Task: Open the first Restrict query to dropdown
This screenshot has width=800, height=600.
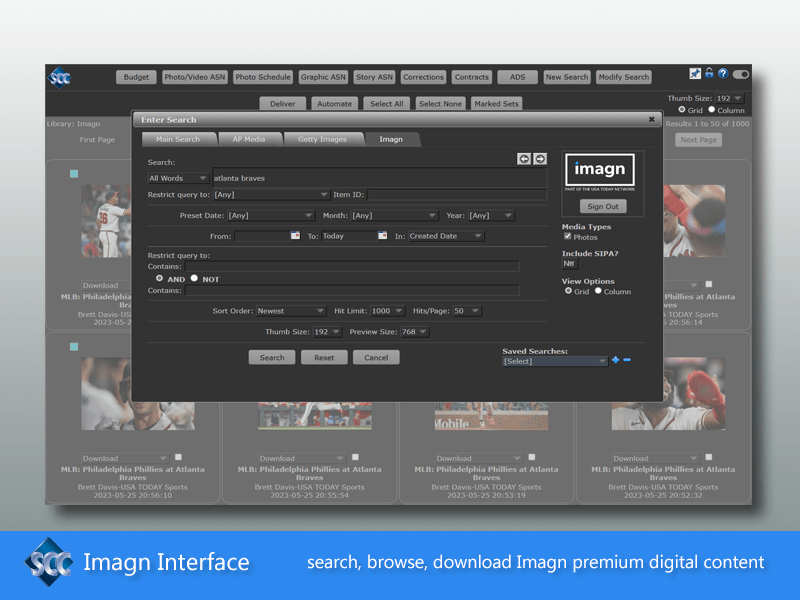Action: click(x=271, y=194)
